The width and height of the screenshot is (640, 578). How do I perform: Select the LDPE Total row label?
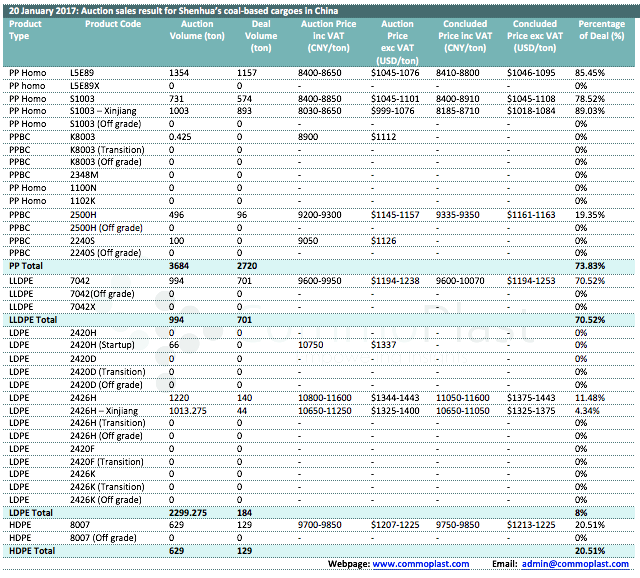[x=31, y=511]
